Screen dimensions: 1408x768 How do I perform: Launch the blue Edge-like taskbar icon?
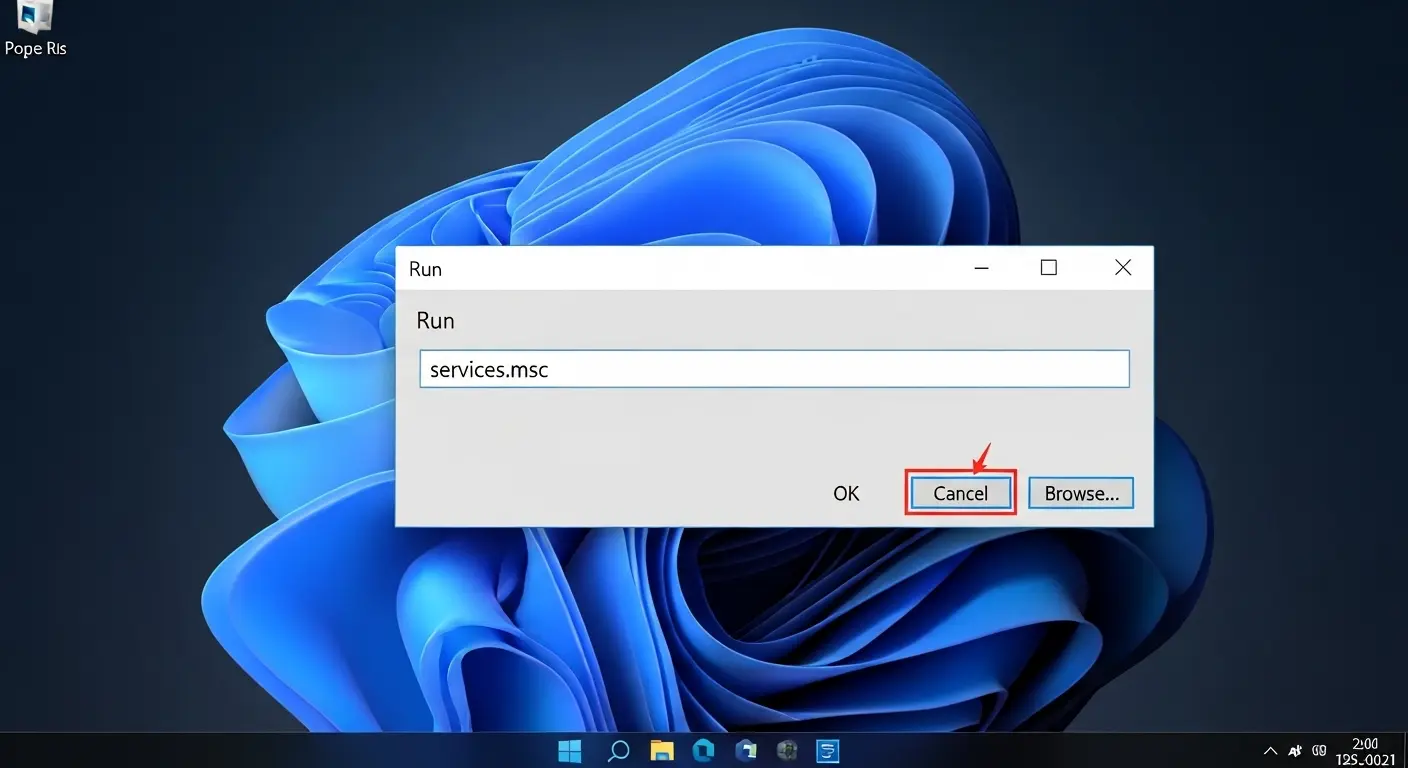coord(704,750)
